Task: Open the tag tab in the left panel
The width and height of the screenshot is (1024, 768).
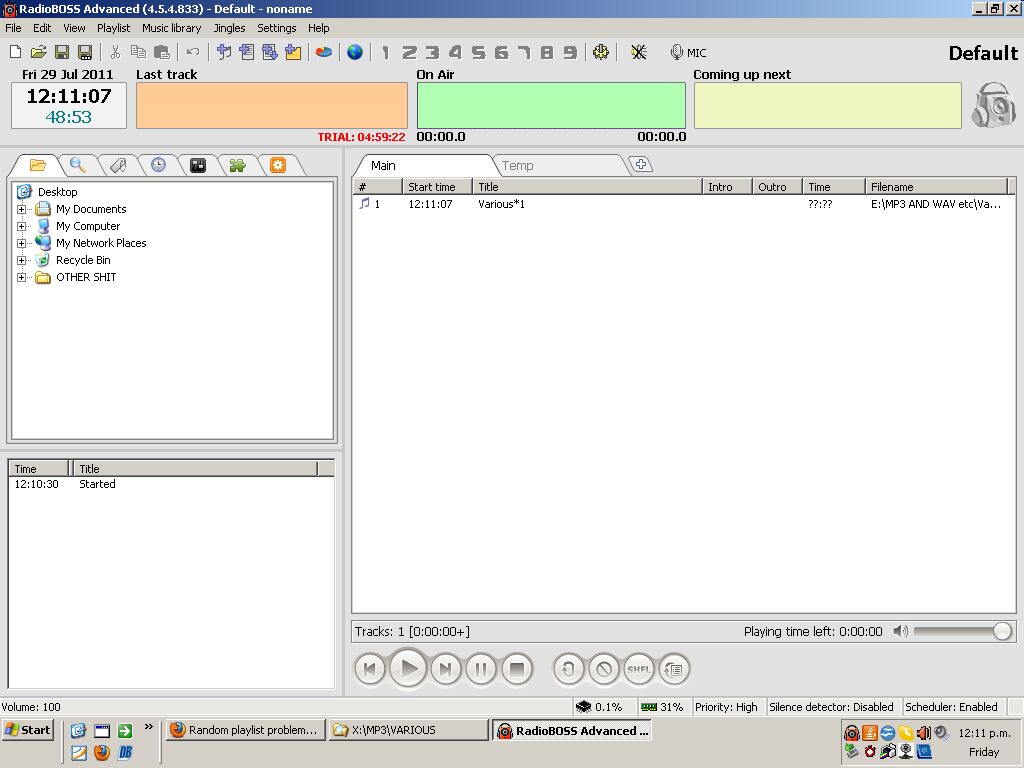Action: [x=118, y=165]
